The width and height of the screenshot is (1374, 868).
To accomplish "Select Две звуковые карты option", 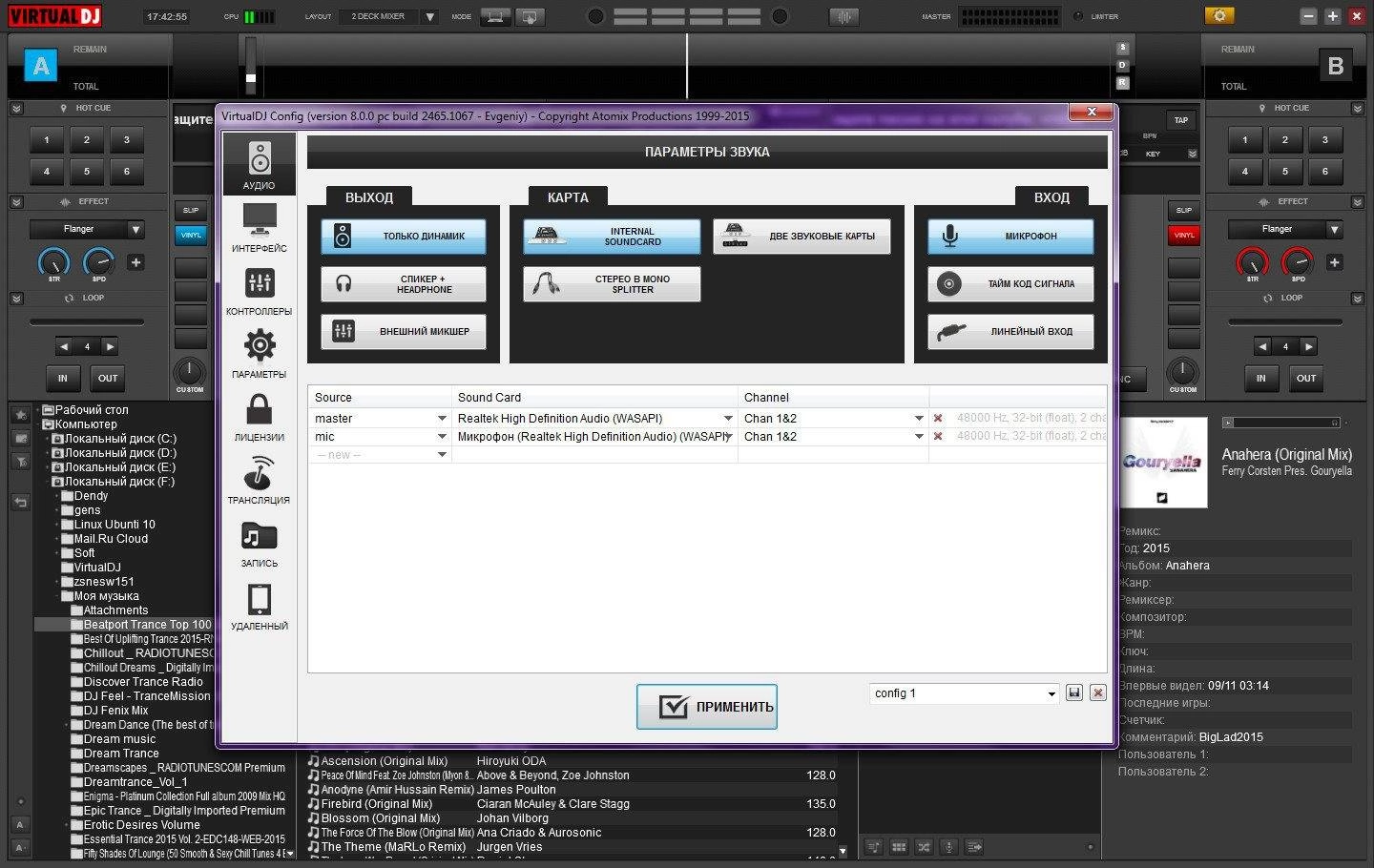I will (801, 237).
